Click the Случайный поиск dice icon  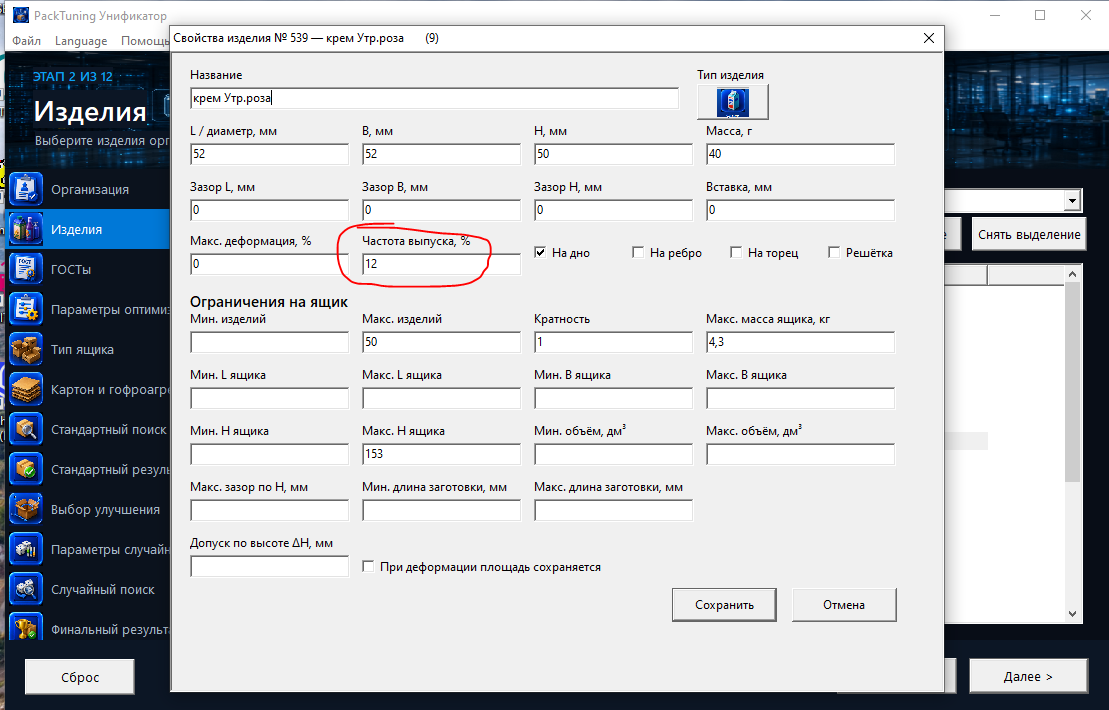click(26, 589)
